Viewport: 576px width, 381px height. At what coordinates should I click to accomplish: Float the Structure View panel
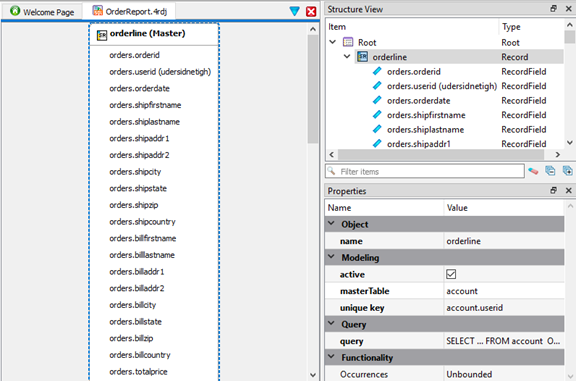click(x=554, y=9)
